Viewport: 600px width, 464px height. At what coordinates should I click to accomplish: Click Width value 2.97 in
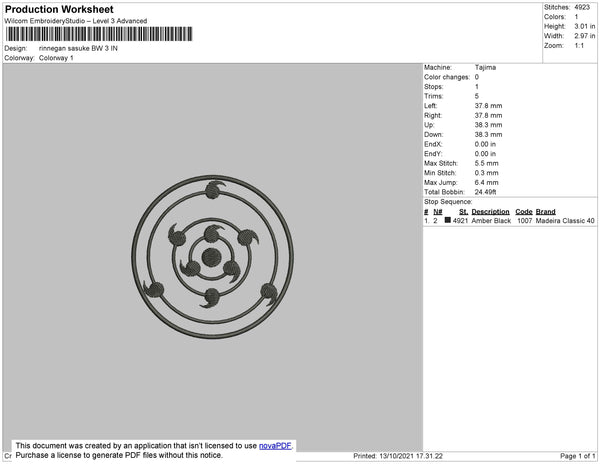click(x=585, y=36)
